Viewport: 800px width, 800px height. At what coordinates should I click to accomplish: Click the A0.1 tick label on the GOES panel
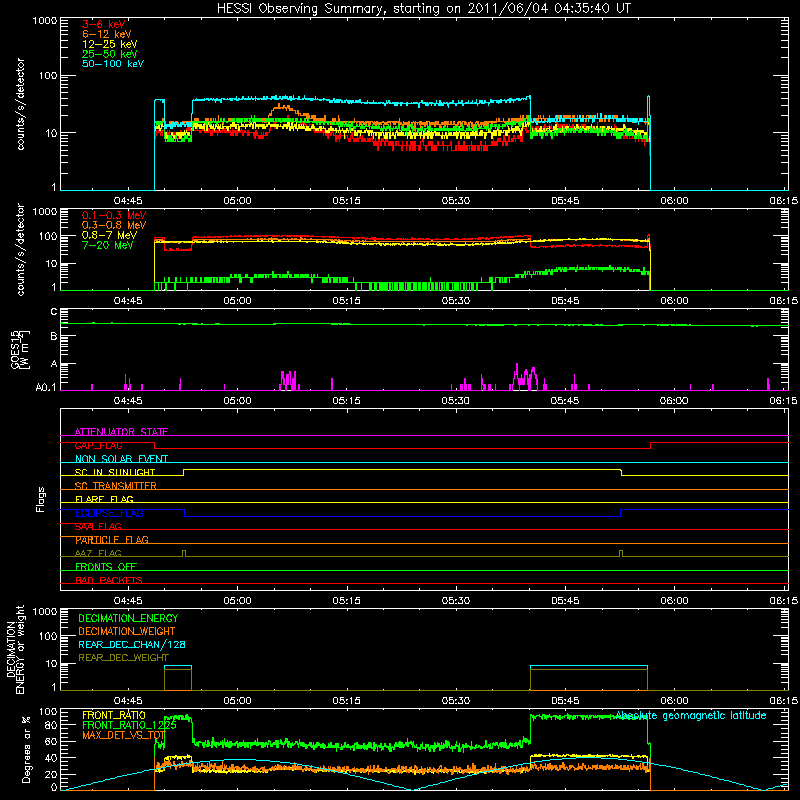coord(46,388)
